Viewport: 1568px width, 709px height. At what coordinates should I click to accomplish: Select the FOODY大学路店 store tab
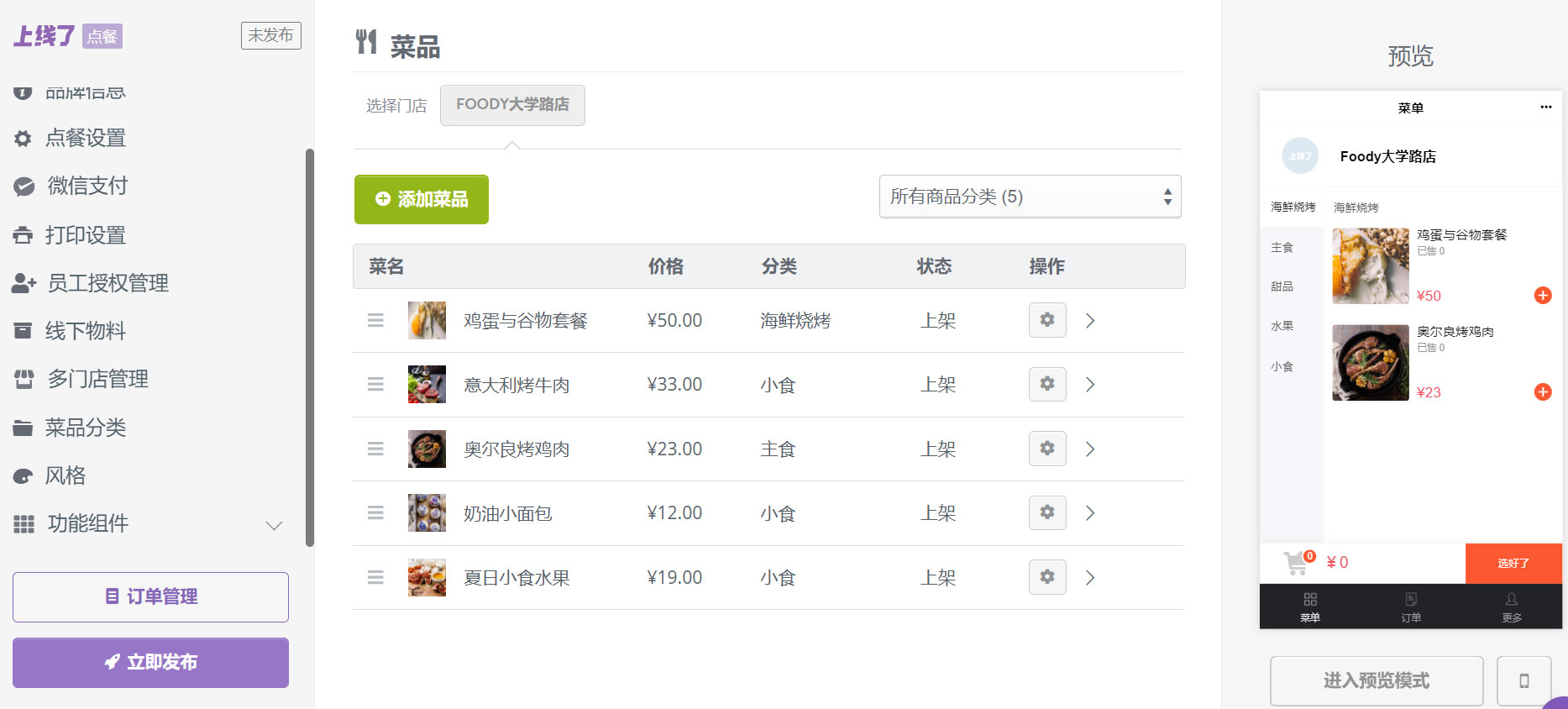point(512,105)
